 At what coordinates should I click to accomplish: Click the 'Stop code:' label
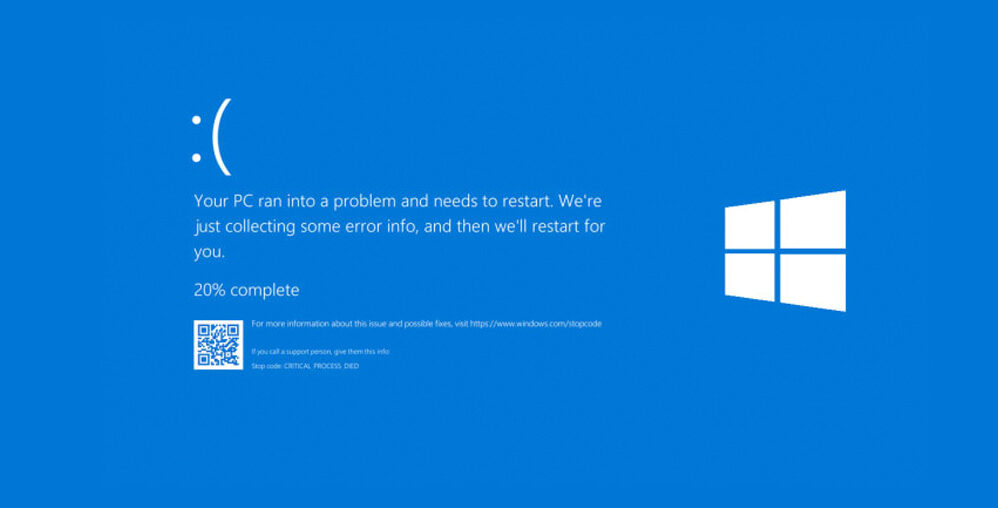point(267,367)
